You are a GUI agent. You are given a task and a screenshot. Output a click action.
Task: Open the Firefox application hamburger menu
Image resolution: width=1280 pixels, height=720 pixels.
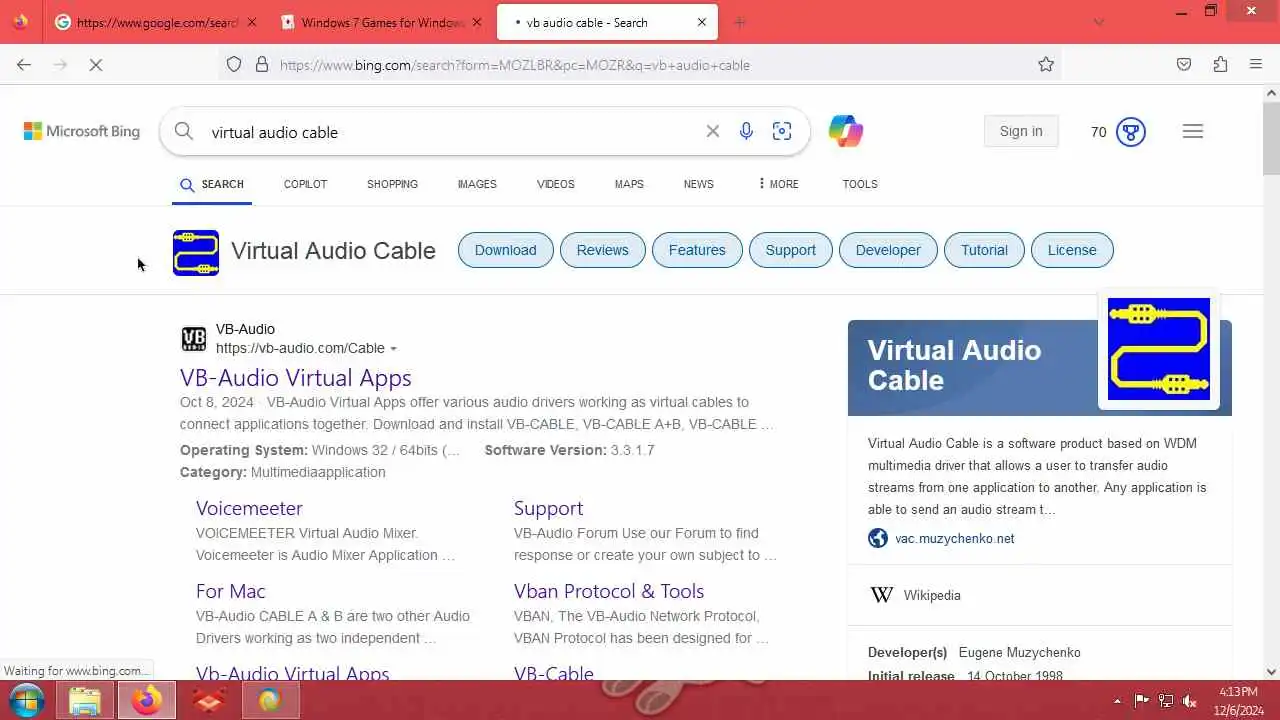1256,65
